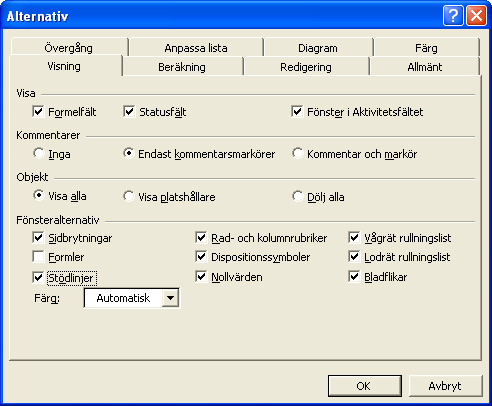492x406 pixels.
Task: Close the Alternativ dialog window
Action: click(476, 15)
